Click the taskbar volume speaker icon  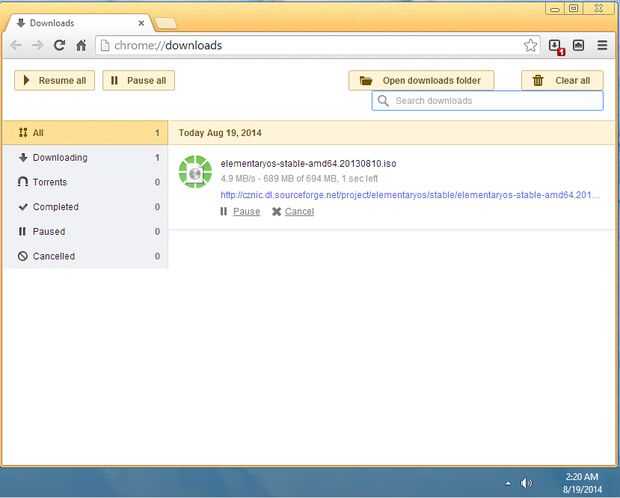pos(526,483)
